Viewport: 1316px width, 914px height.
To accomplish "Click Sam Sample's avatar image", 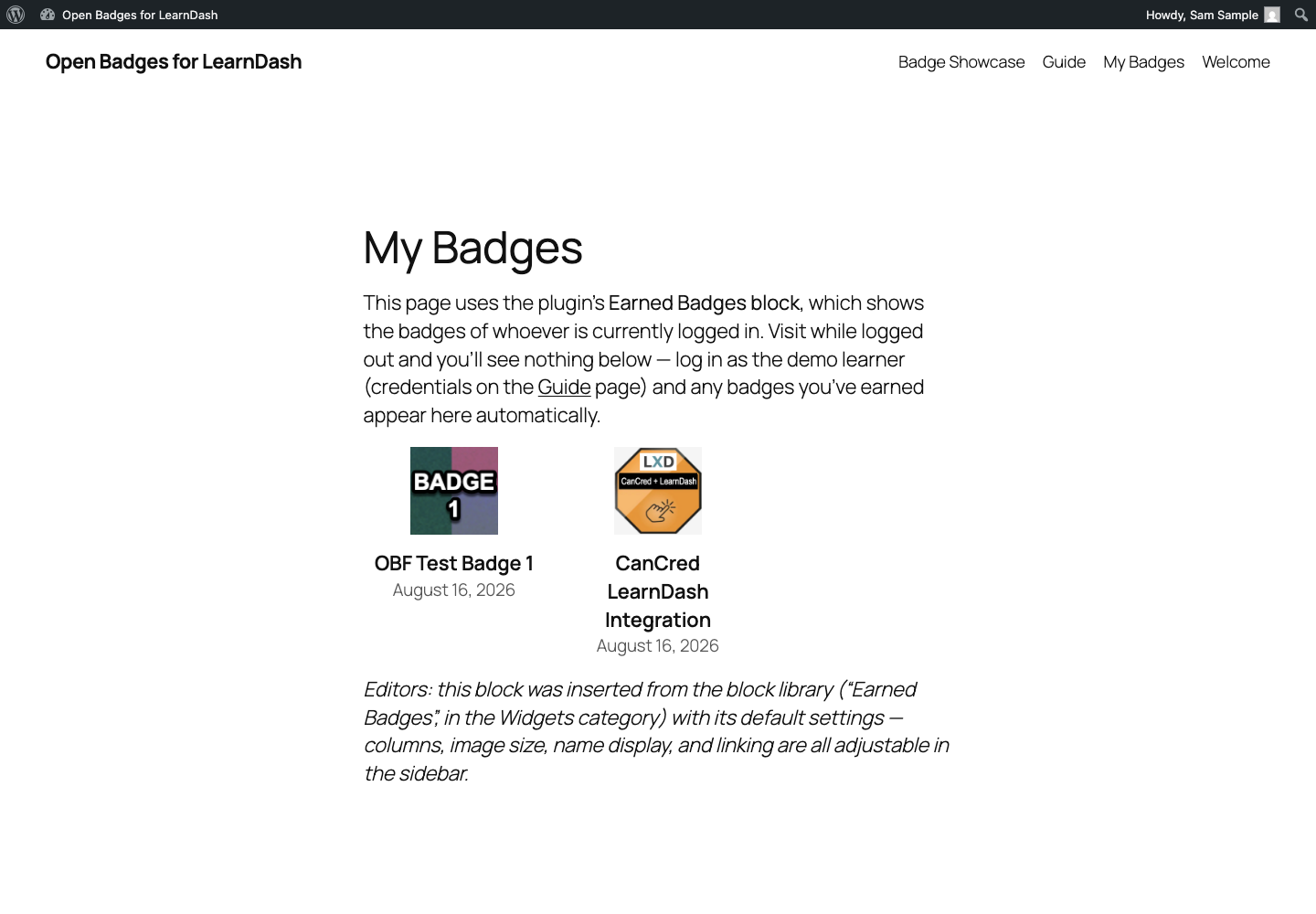I will (1272, 15).
